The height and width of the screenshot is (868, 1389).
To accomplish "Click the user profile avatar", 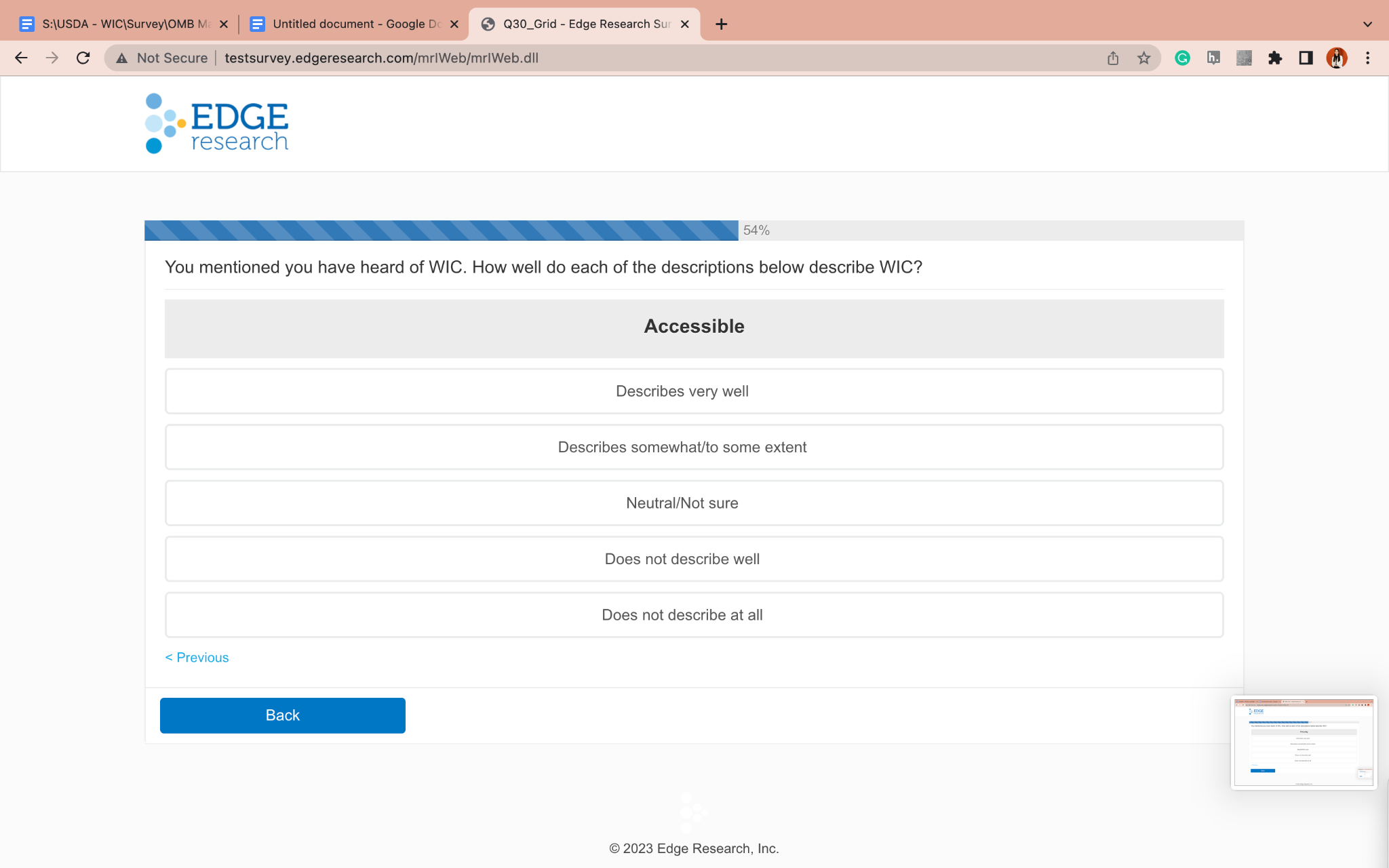I will [1336, 58].
